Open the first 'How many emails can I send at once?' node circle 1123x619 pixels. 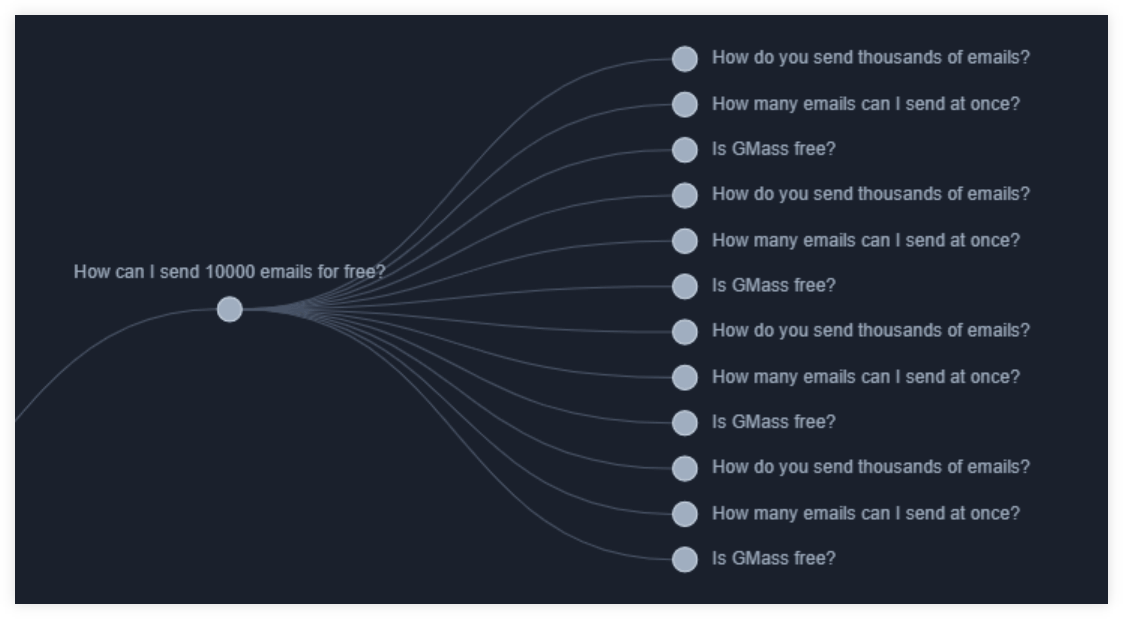click(685, 105)
